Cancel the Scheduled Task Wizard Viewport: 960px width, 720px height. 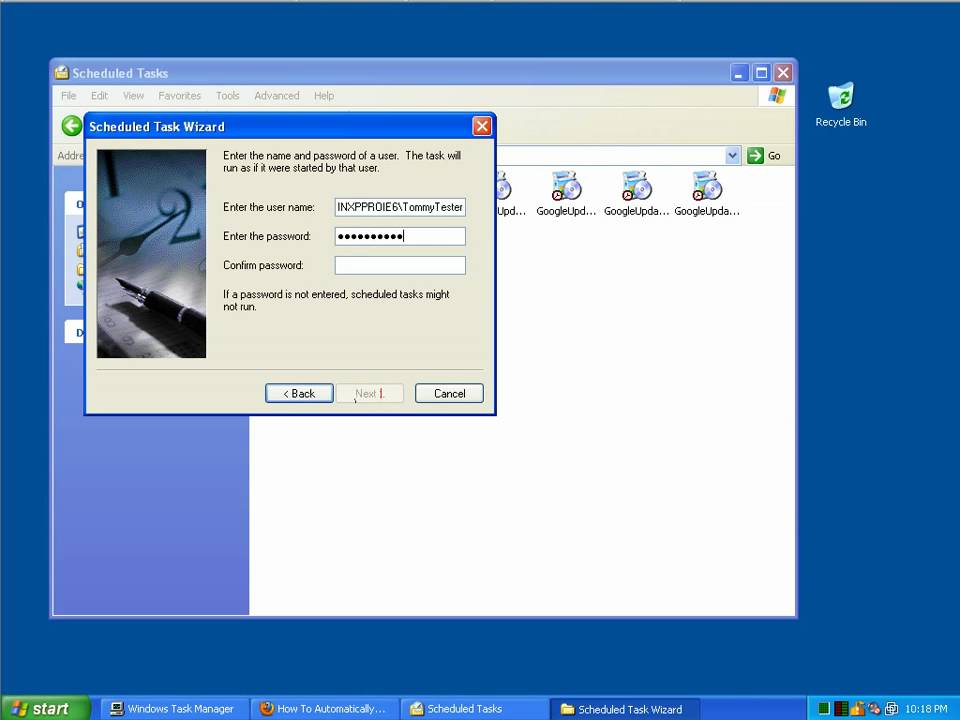tap(449, 393)
